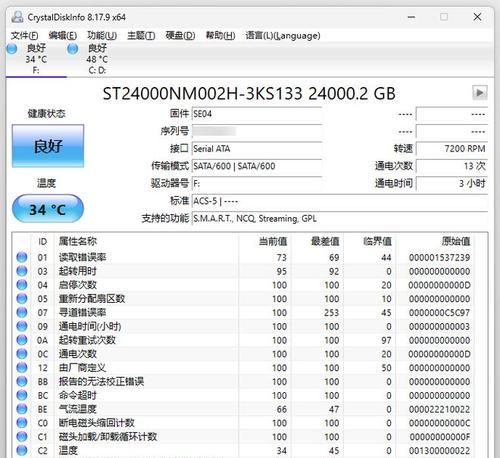Screen dimensions: 500x458
Task: Click the 原始值 column header
Action: [x=456, y=241]
